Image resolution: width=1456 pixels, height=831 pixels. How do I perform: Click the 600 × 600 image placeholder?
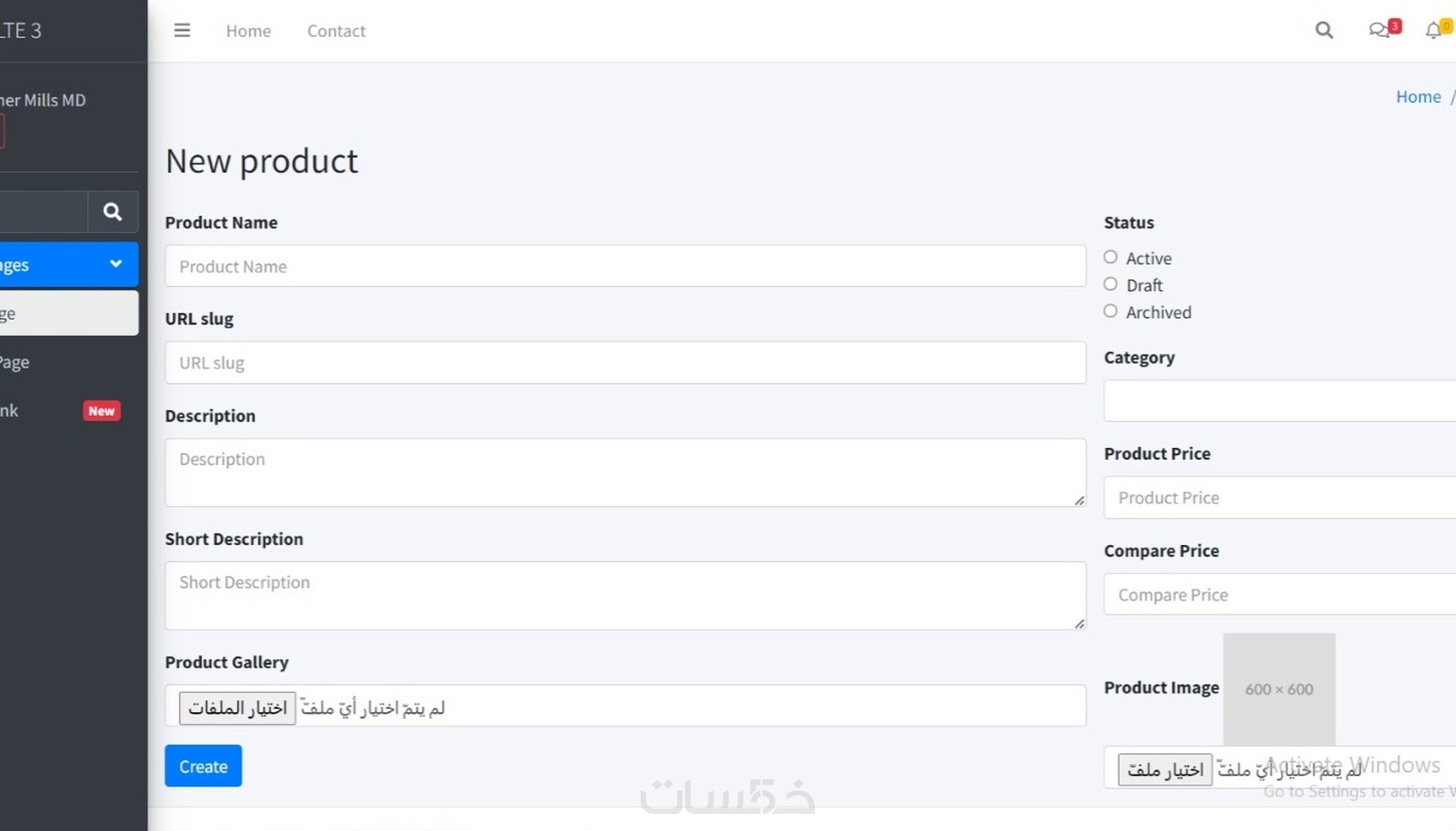coord(1279,689)
